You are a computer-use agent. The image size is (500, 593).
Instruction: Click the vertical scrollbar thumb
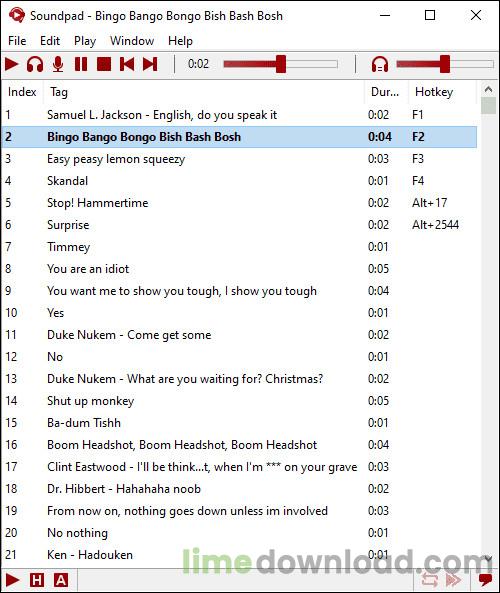[488, 106]
